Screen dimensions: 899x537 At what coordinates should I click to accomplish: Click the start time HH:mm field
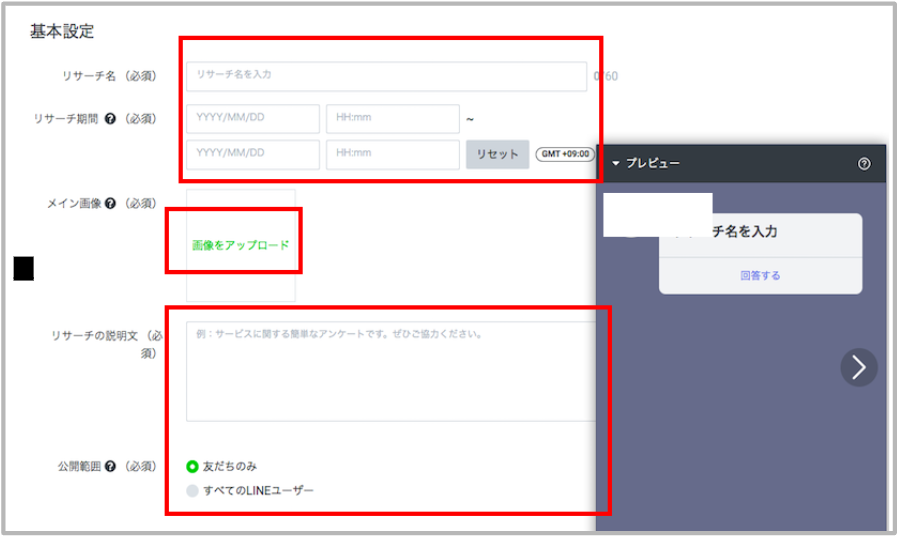(x=393, y=119)
